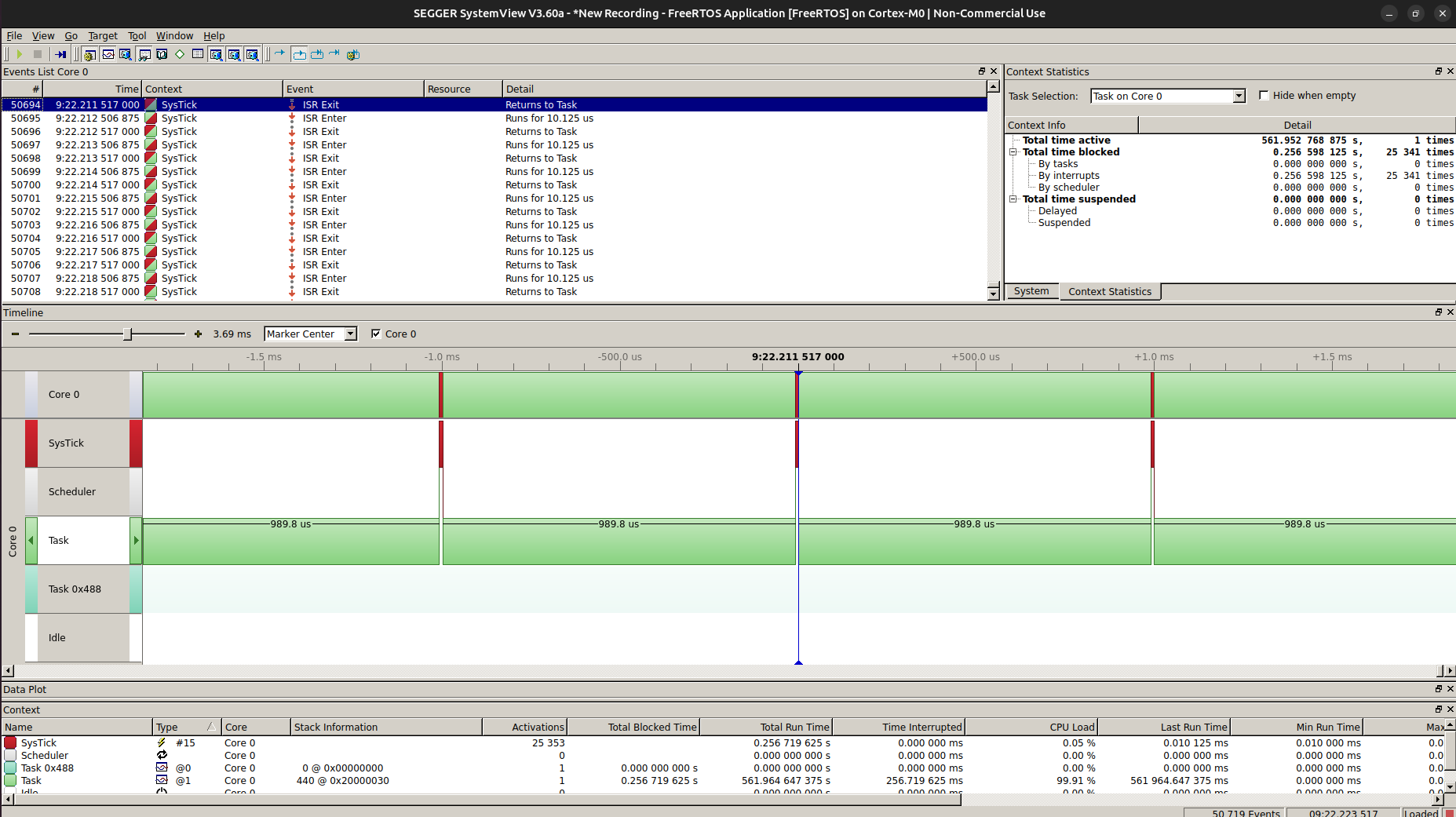Enable the Hide when empty checkbox
1456x817 pixels.
click(x=1264, y=95)
